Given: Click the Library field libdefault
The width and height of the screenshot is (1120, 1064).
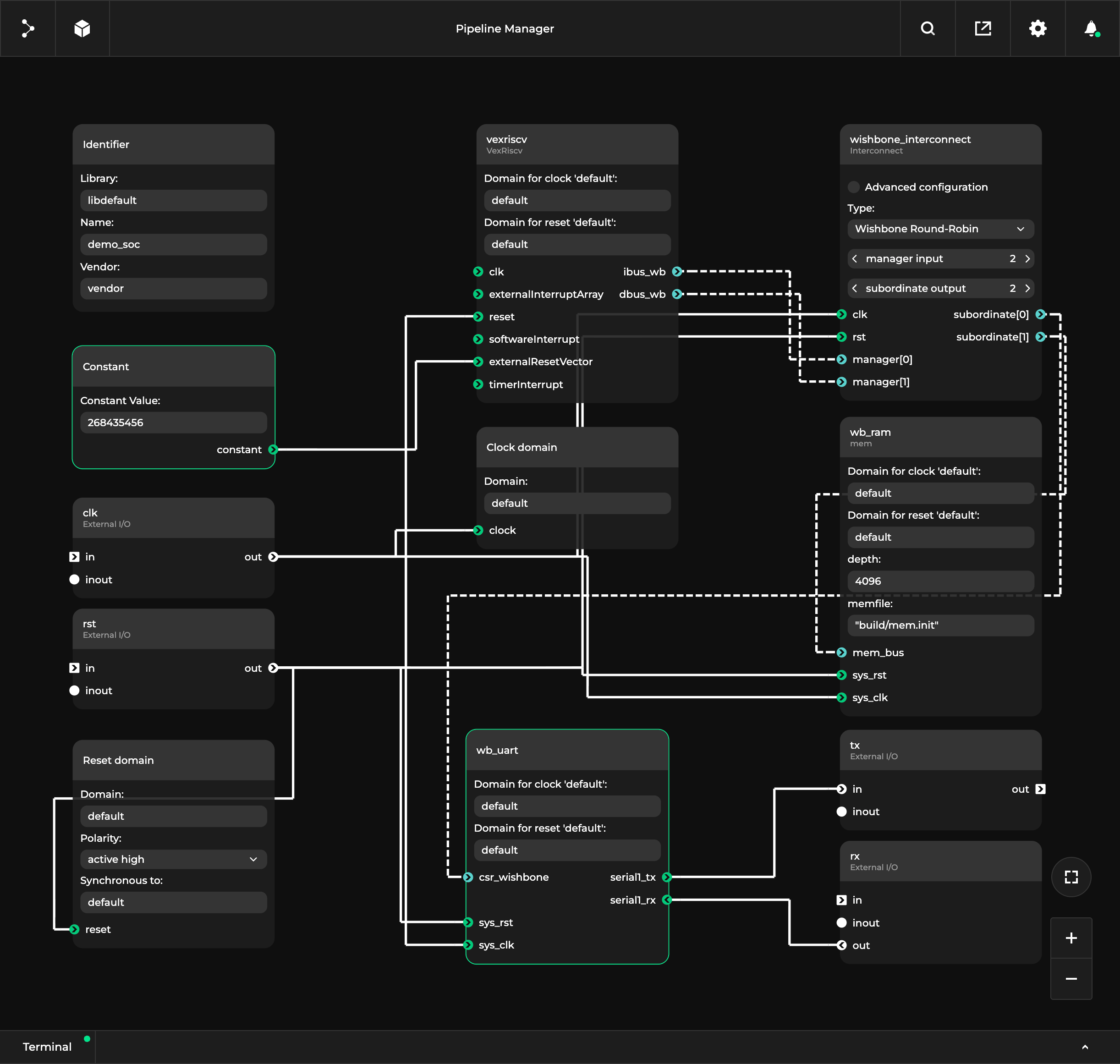Looking at the screenshot, I should pos(174,200).
